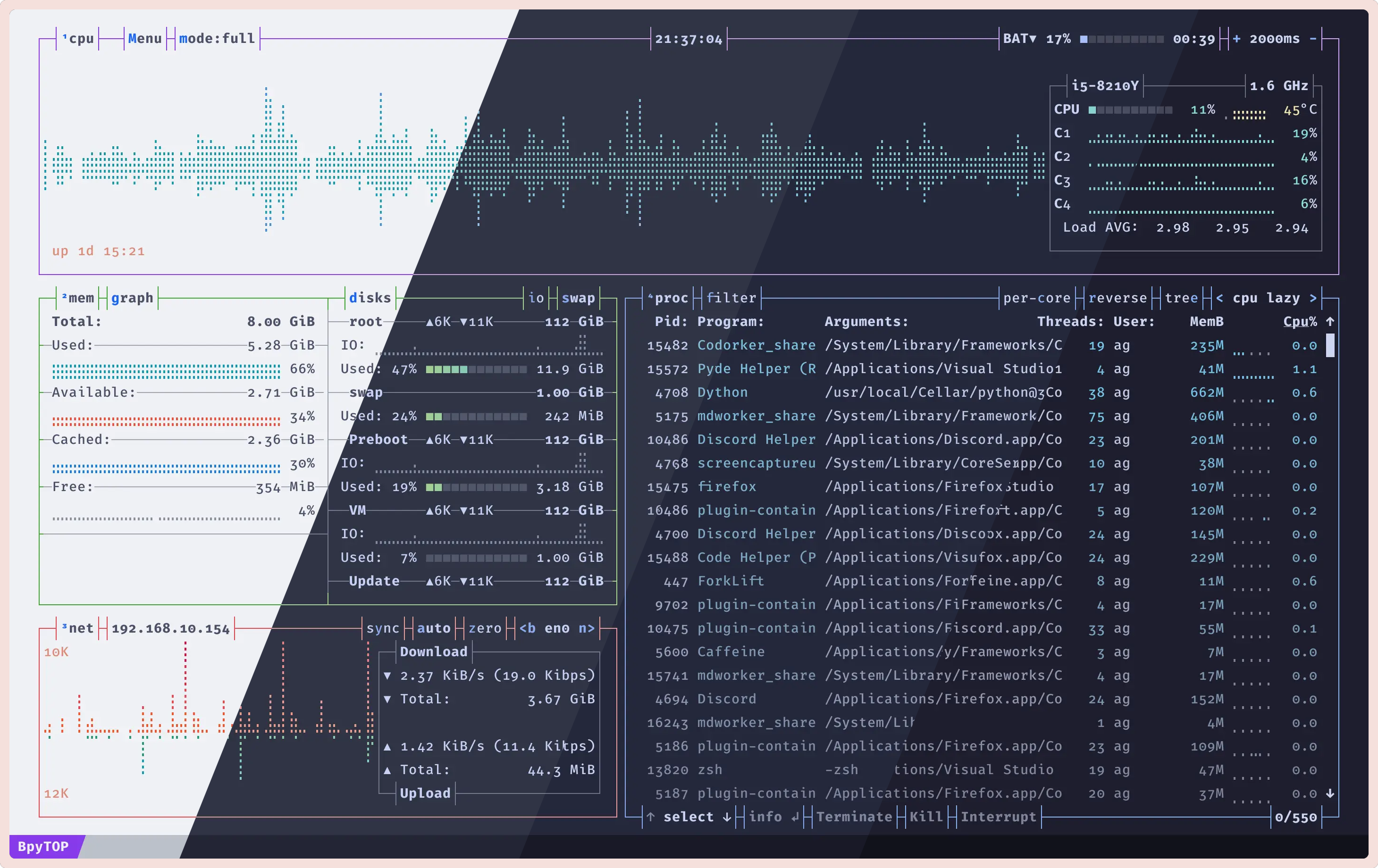This screenshot has width=1378, height=868.
Task: Toggle graph mode in mem box
Action: (x=132, y=298)
